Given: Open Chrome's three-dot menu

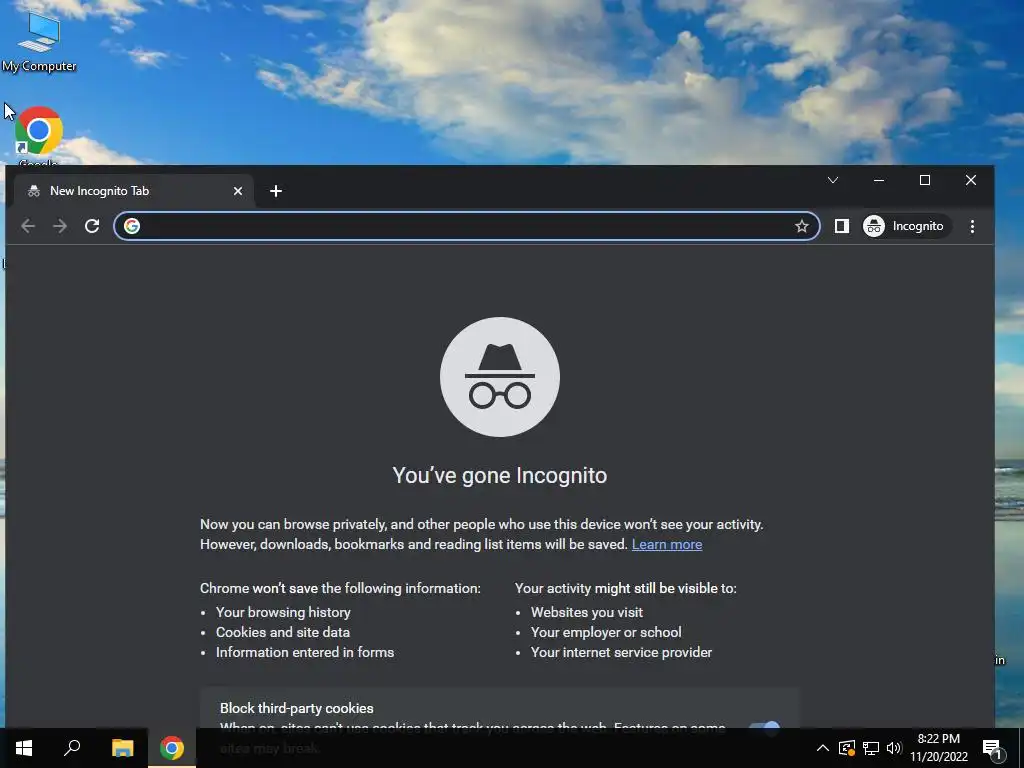Looking at the screenshot, I should click(x=972, y=226).
